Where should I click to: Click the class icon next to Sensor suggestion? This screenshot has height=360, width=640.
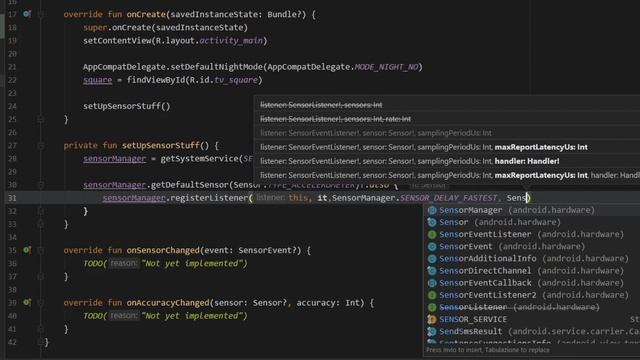tap(432, 222)
